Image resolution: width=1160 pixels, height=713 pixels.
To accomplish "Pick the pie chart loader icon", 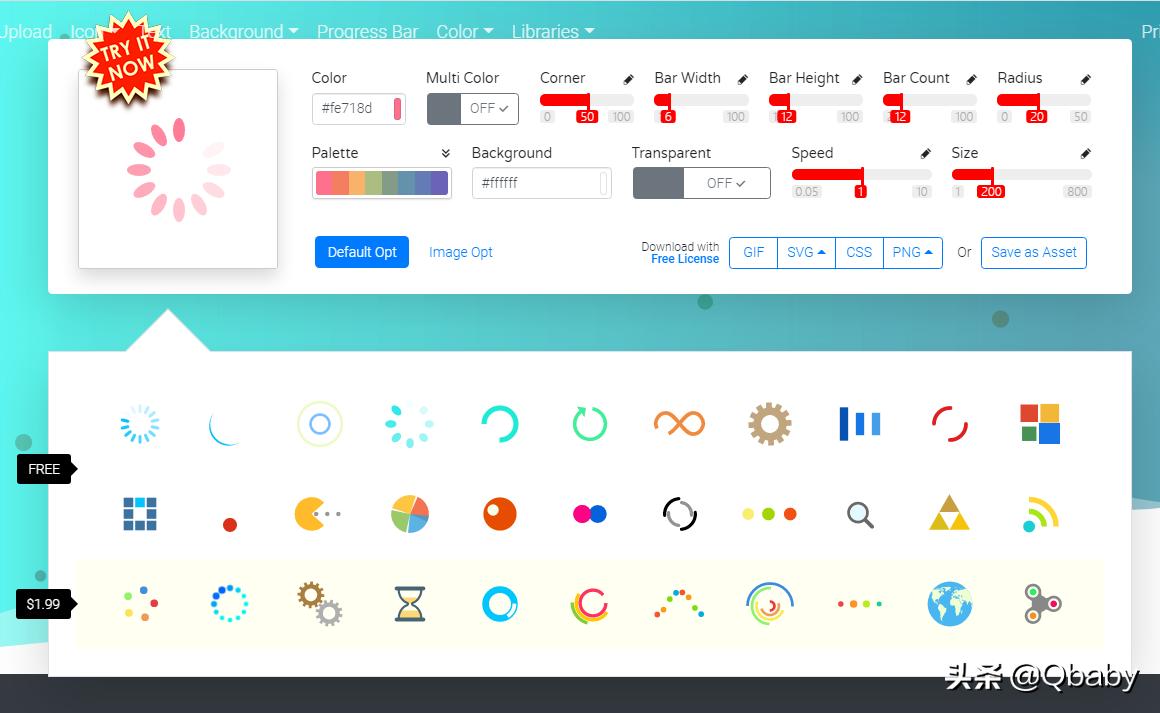I will tap(410, 514).
